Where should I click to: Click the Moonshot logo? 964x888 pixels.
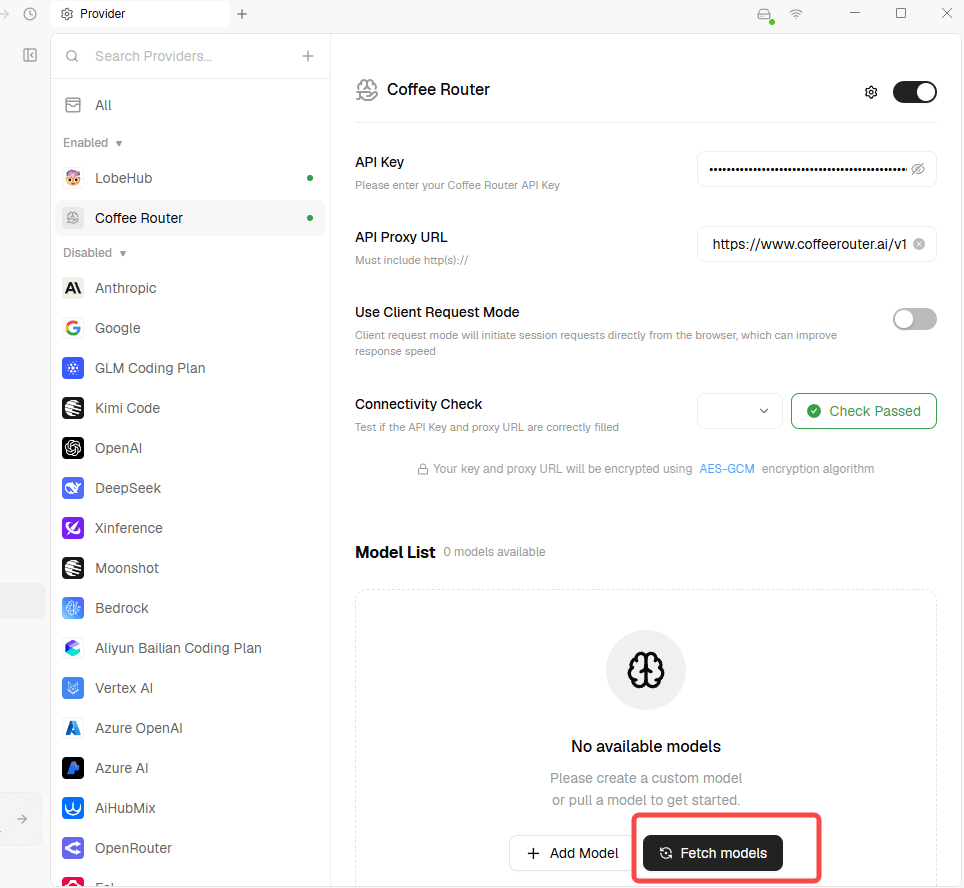point(73,568)
